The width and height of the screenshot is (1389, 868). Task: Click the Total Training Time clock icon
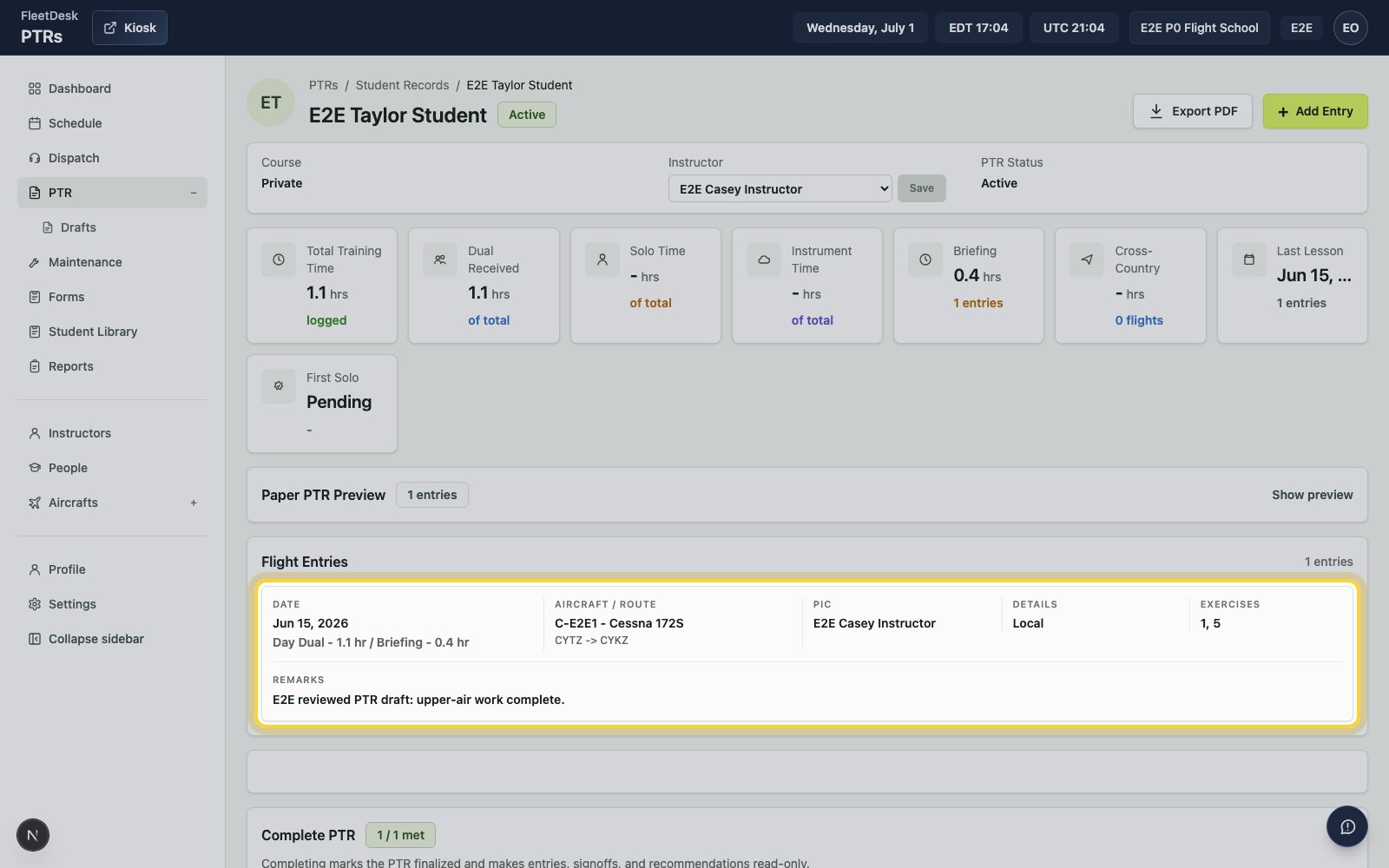coord(279,260)
